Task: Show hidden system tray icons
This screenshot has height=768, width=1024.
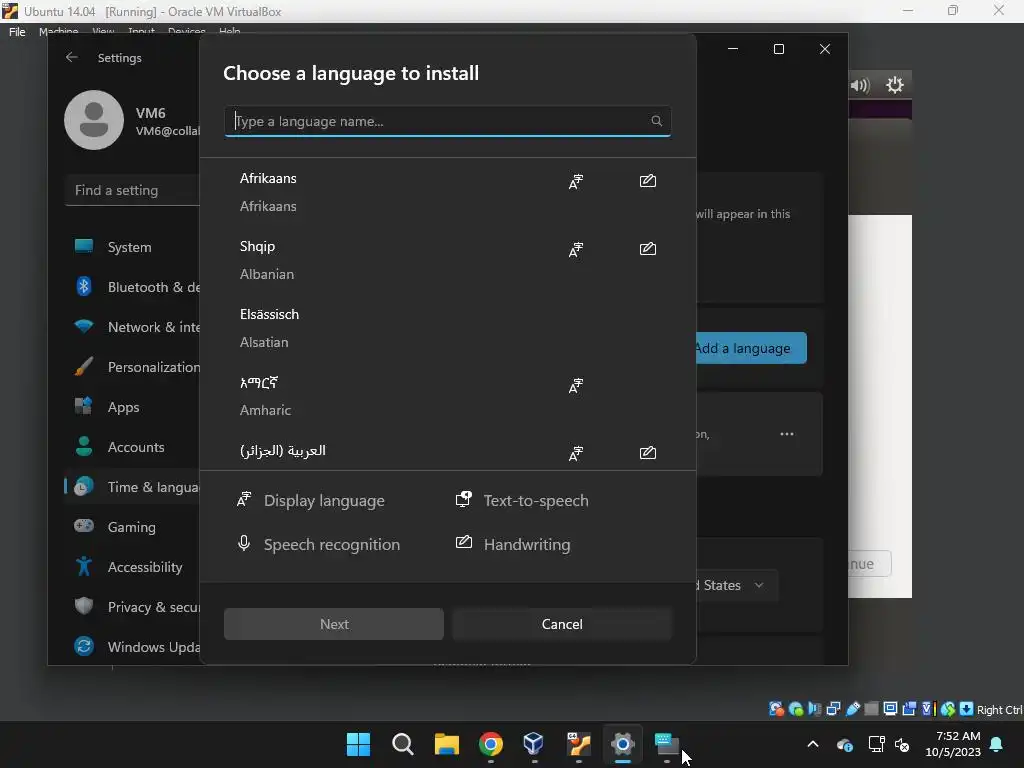Action: point(813,744)
